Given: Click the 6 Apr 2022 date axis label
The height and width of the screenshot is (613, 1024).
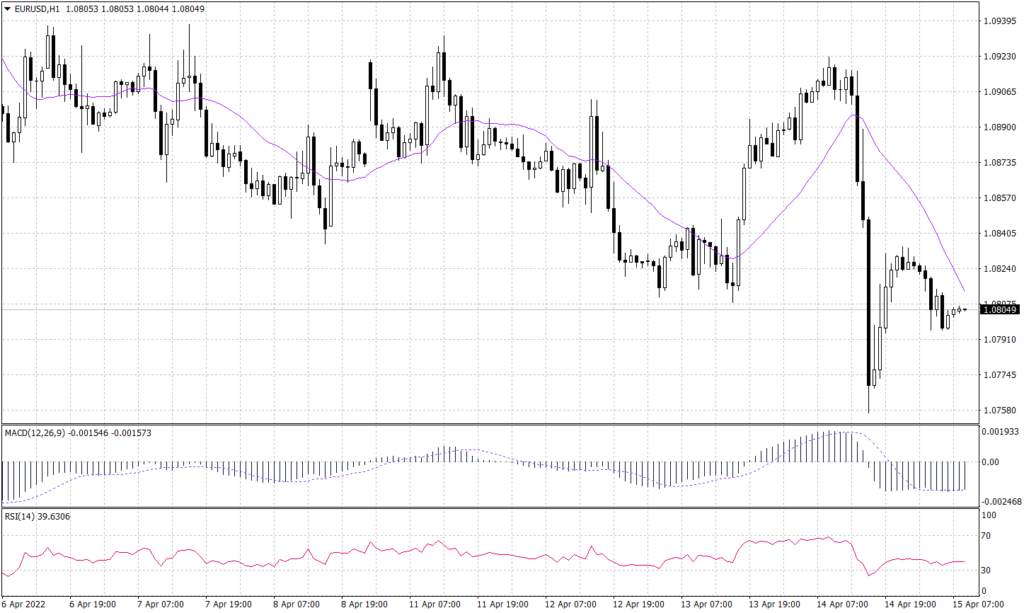Looking at the screenshot, I should pyautogui.click(x=23, y=604).
